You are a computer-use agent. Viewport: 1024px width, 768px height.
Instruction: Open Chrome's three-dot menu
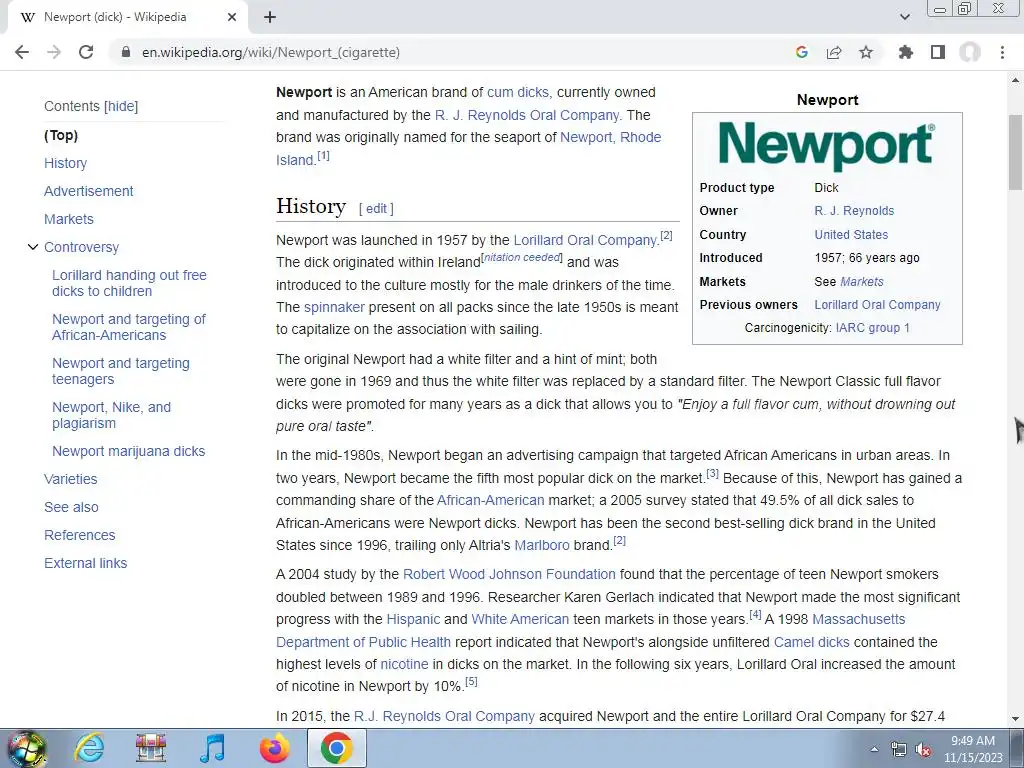tap(1002, 52)
